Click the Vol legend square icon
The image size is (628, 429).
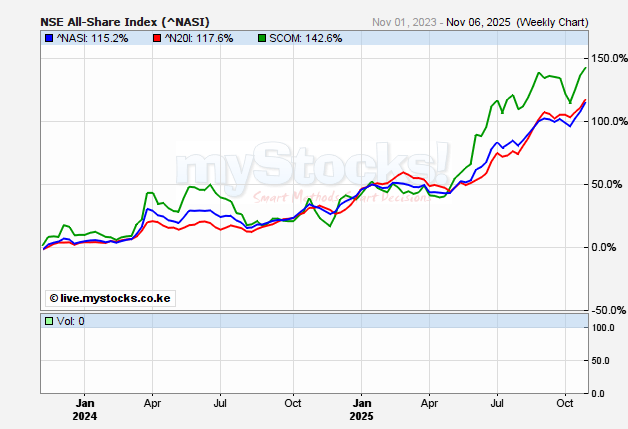pos(48,321)
